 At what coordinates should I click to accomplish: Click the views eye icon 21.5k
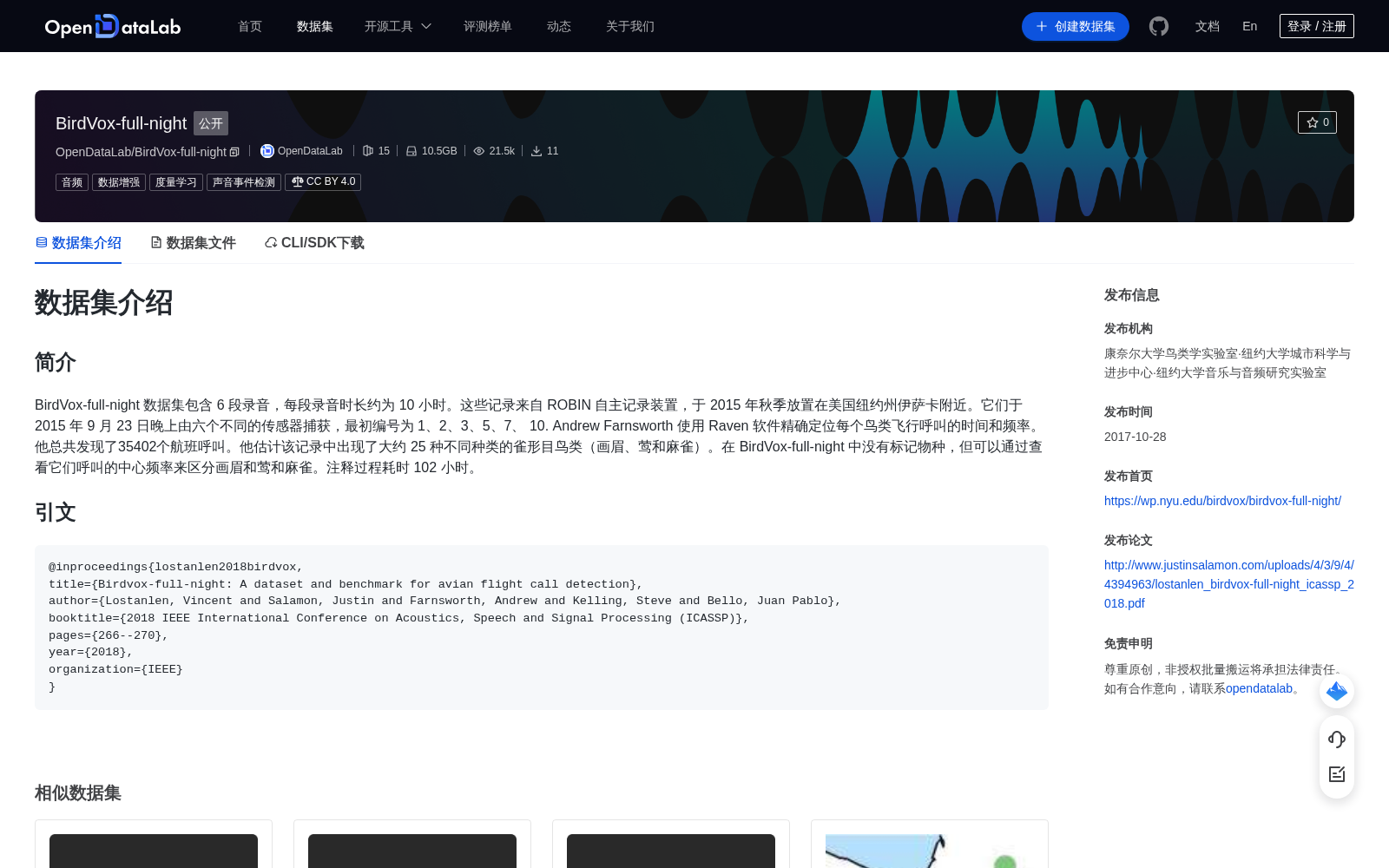tap(478, 151)
